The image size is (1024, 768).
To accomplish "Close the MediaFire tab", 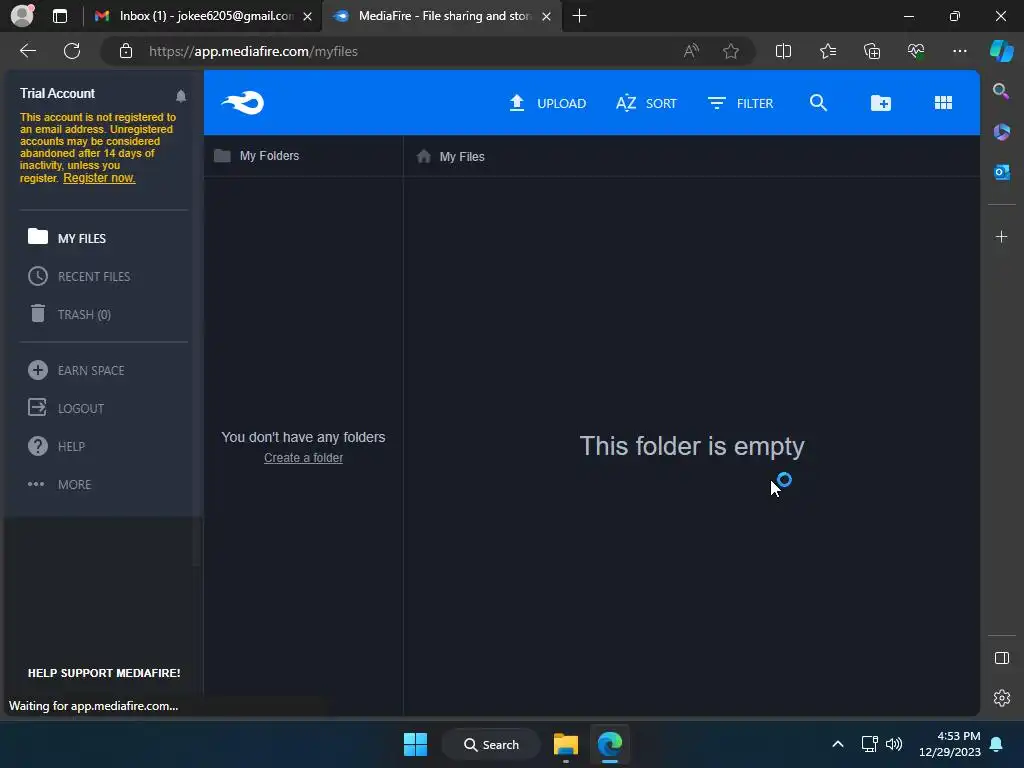I will (x=547, y=16).
